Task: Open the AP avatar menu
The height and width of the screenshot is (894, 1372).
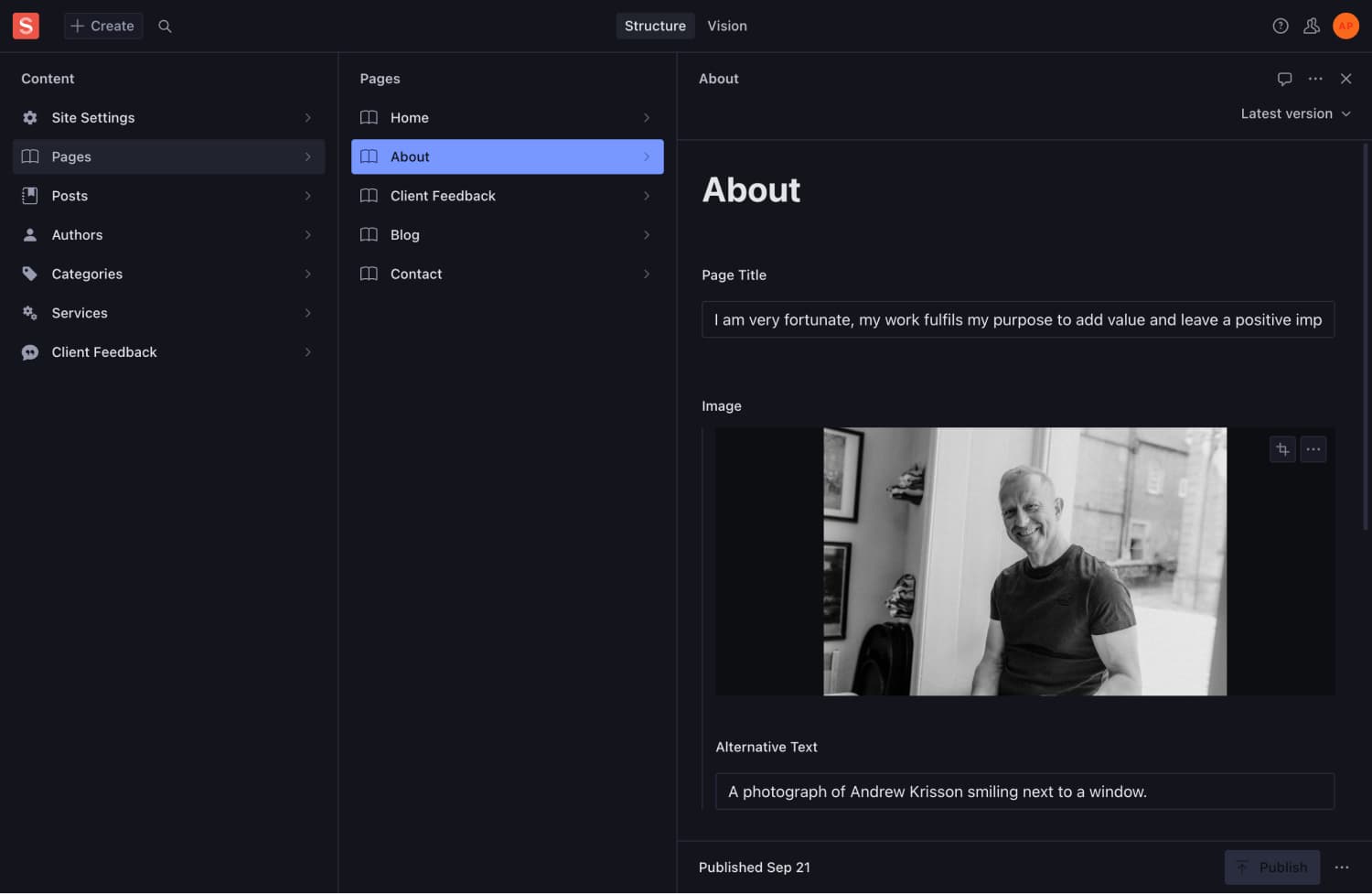Action: tap(1345, 26)
